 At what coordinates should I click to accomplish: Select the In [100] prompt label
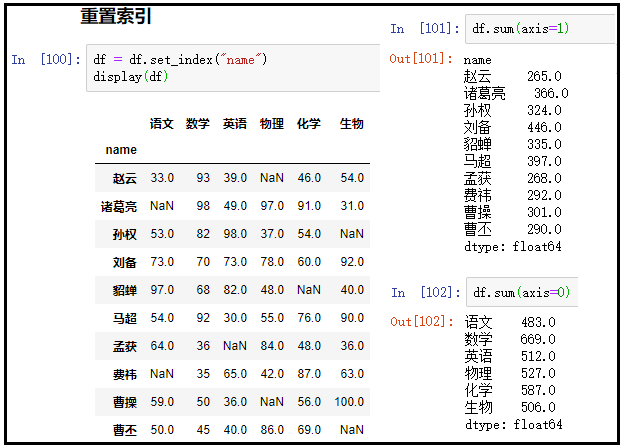[x=46, y=60]
